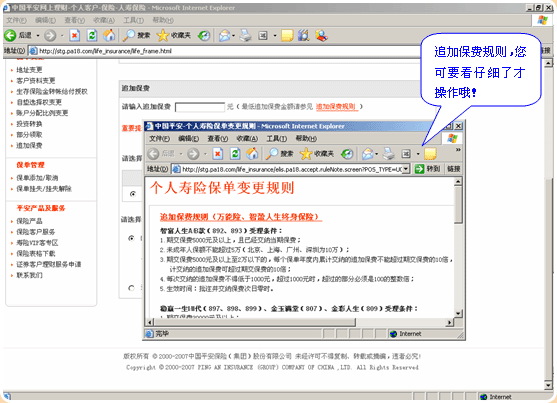The width and height of the screenshot is (557, 403).
Task: Open Mail dropdown arrow in popup toolbar
Action: pos(377,154)
